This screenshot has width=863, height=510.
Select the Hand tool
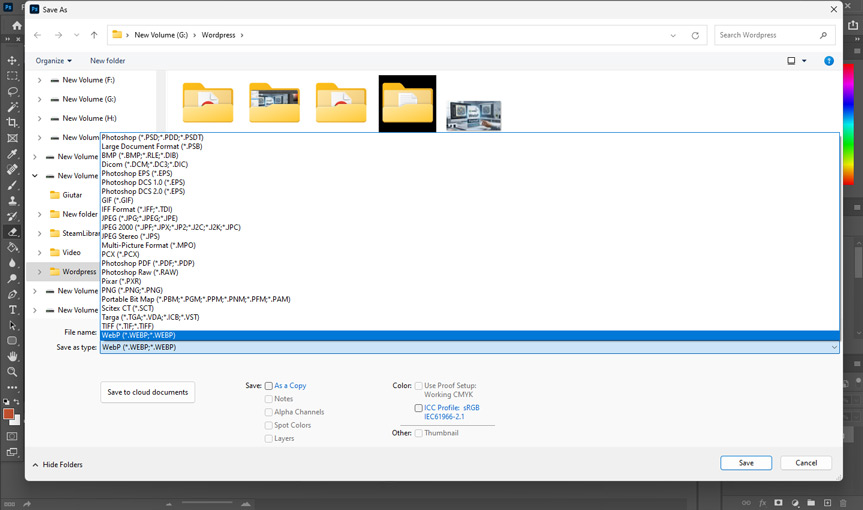click(12, 357)
